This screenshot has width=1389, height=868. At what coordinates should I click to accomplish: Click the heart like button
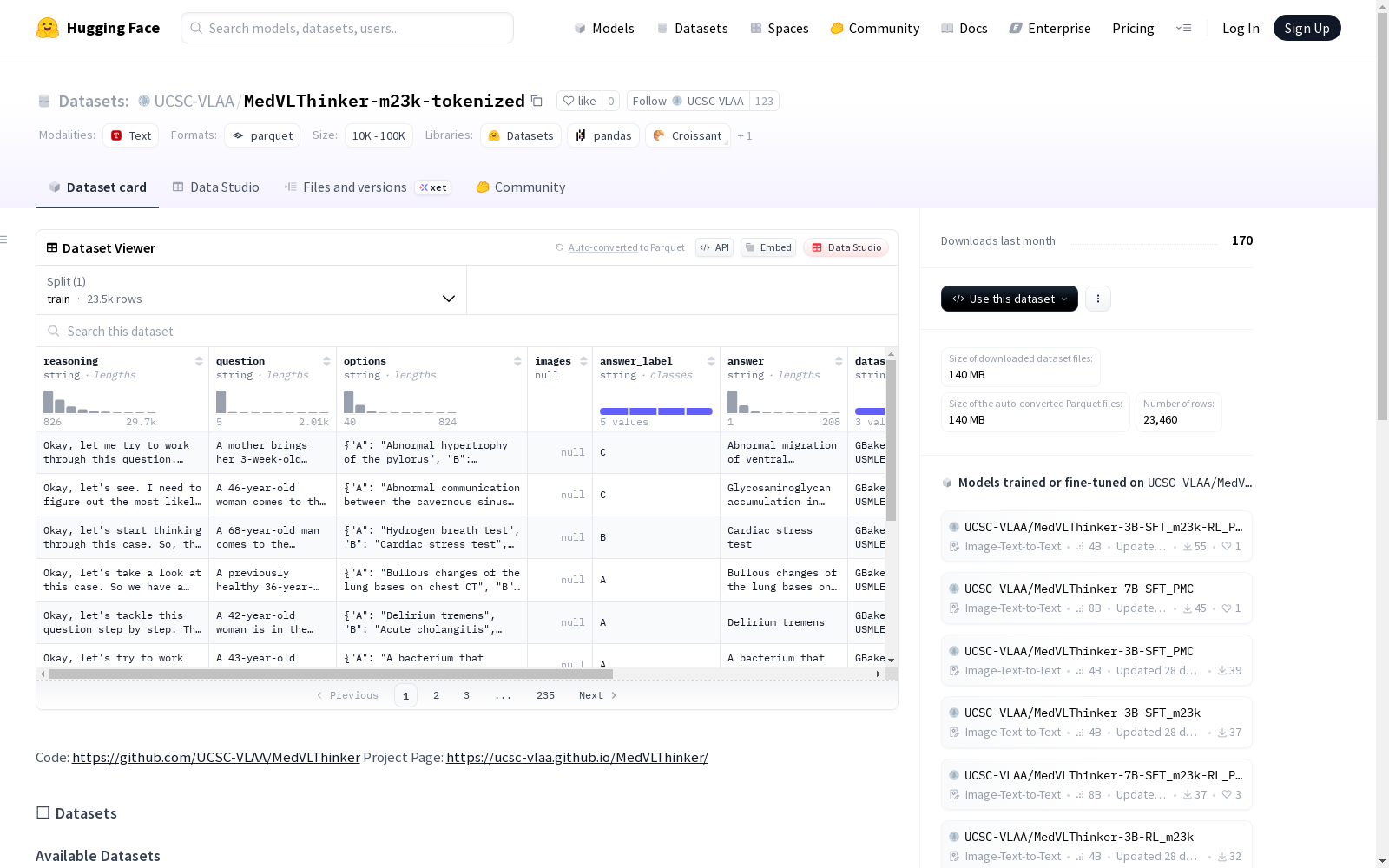[579, 101]
